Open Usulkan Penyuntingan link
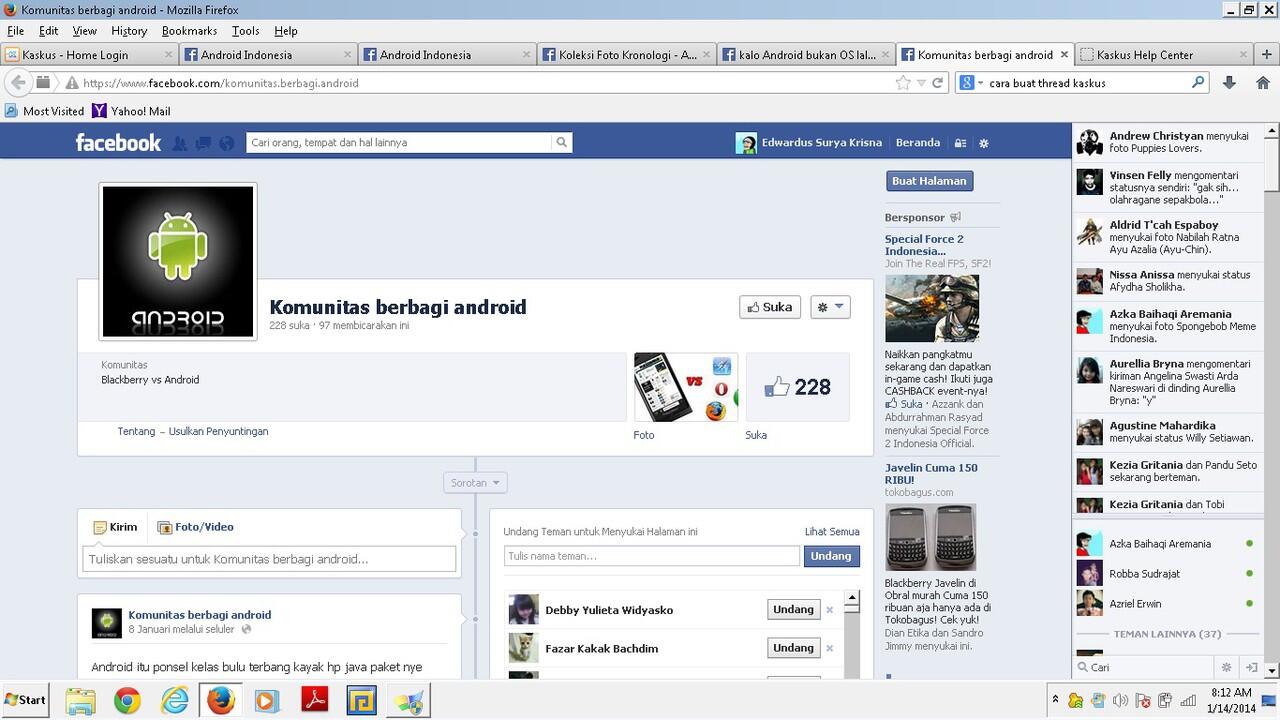 click(218, 431)
